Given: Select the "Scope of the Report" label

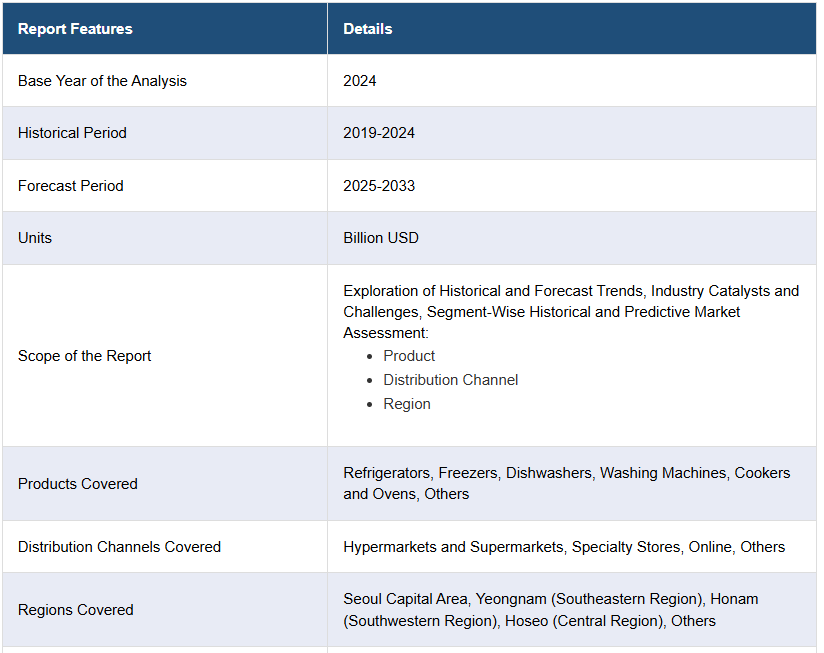Looking at the screenshot, I should coord(85,356).
